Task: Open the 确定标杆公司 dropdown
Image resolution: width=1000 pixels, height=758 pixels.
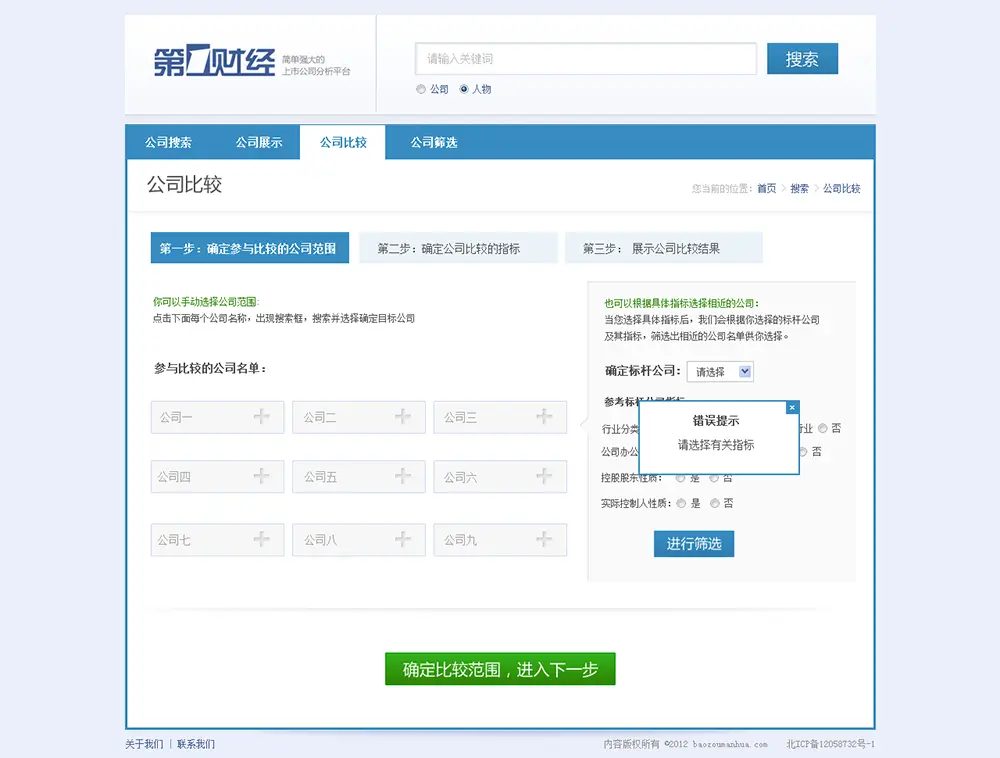Action: pyautogui.click(x=719, y=371)
